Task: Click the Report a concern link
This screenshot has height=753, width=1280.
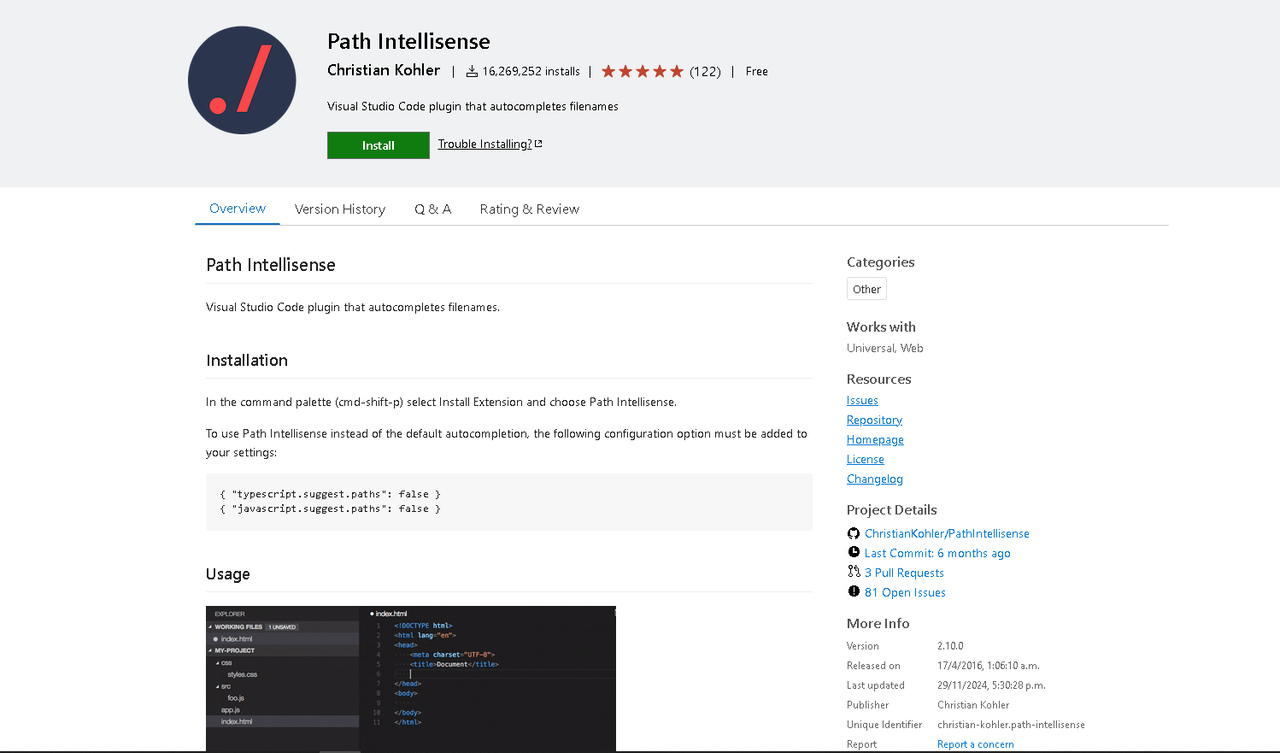Action: tap(975, 744)
